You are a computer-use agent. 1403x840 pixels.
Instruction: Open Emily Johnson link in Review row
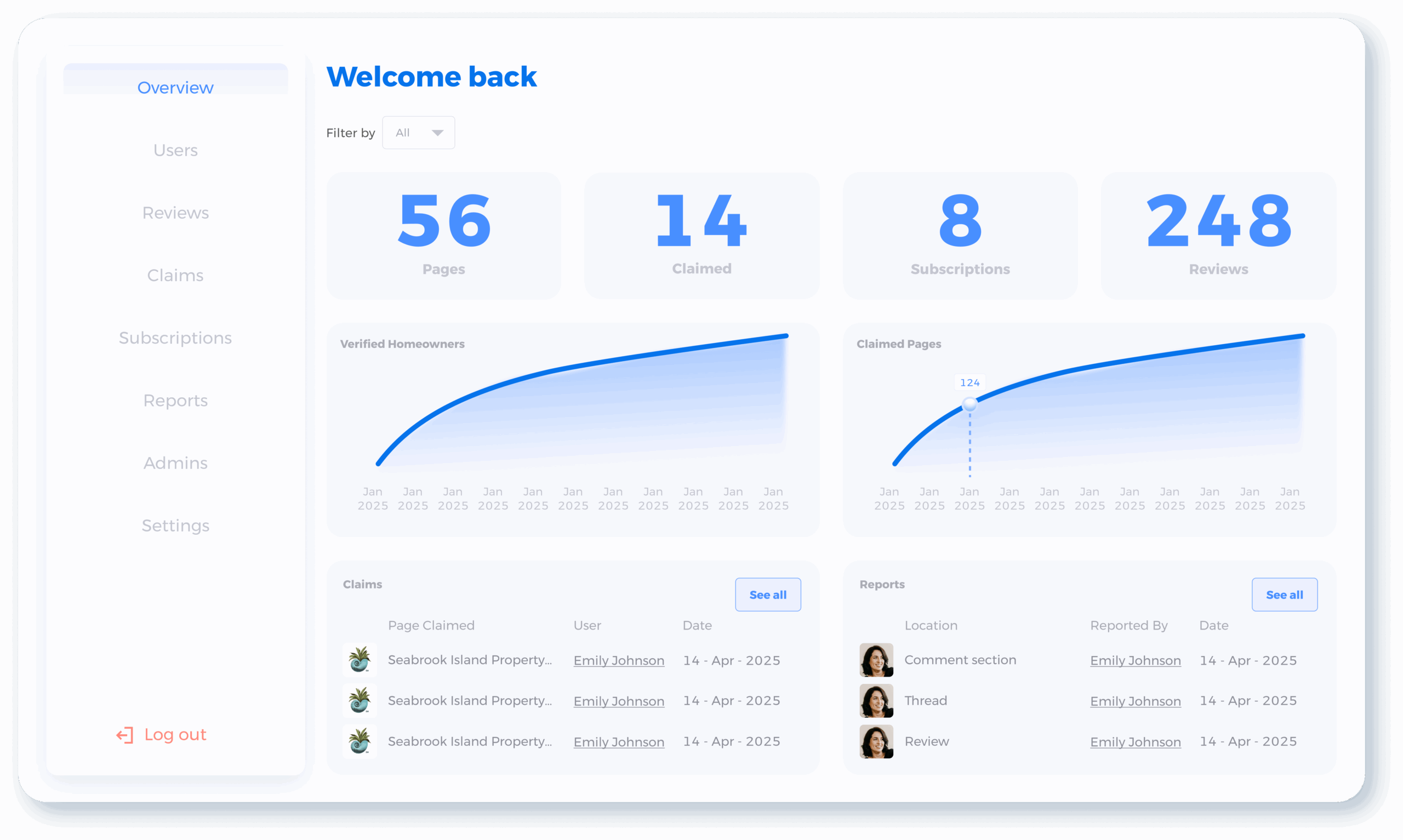pos(1136,742)
